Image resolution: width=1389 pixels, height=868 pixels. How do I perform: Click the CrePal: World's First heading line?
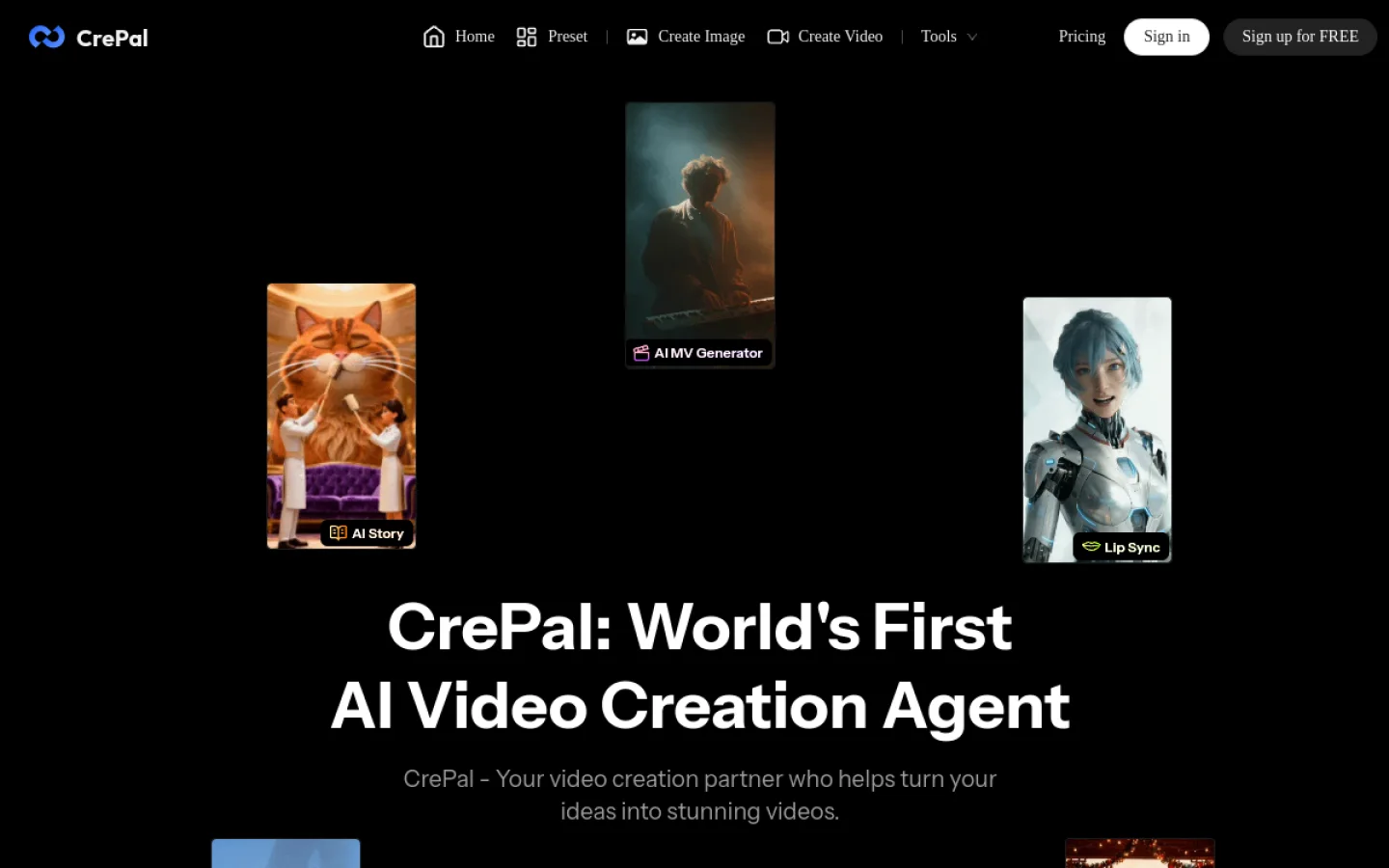coord(700,627)
